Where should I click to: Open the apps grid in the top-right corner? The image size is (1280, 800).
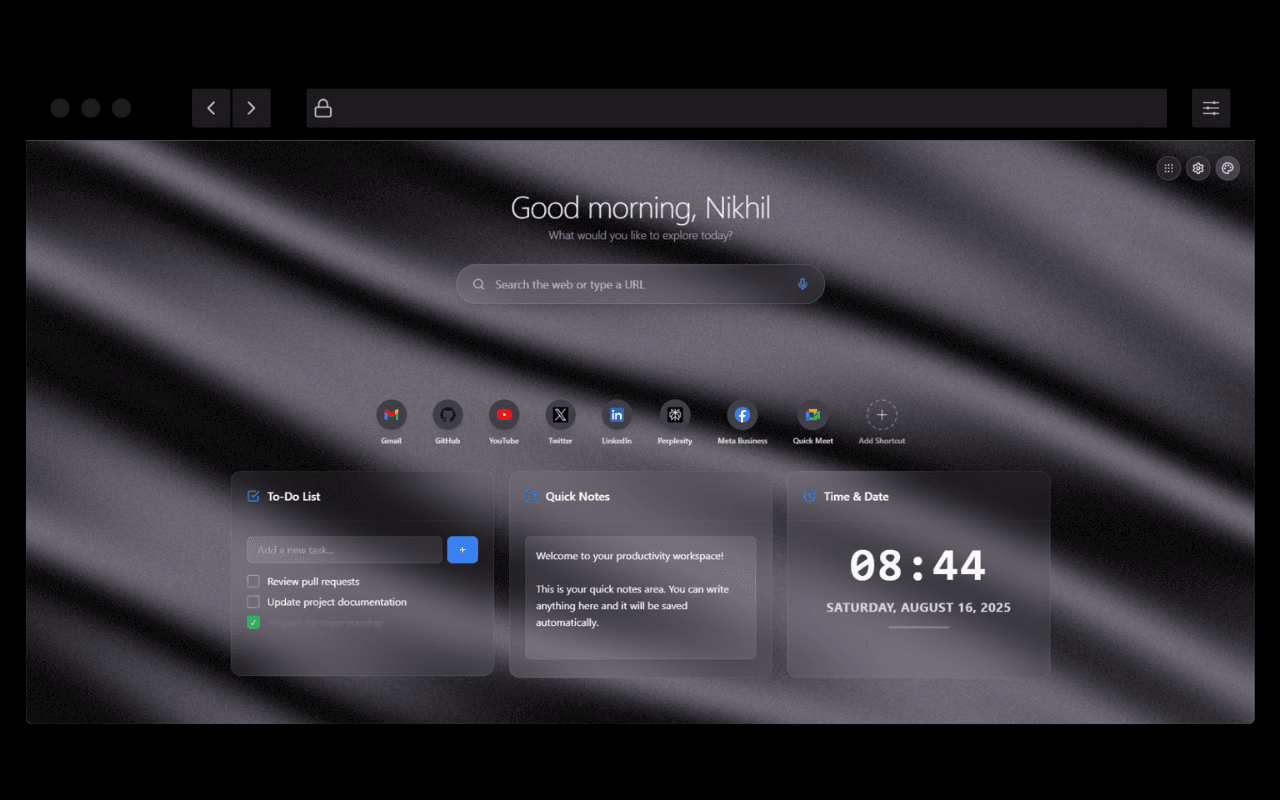click(1168, 168)
